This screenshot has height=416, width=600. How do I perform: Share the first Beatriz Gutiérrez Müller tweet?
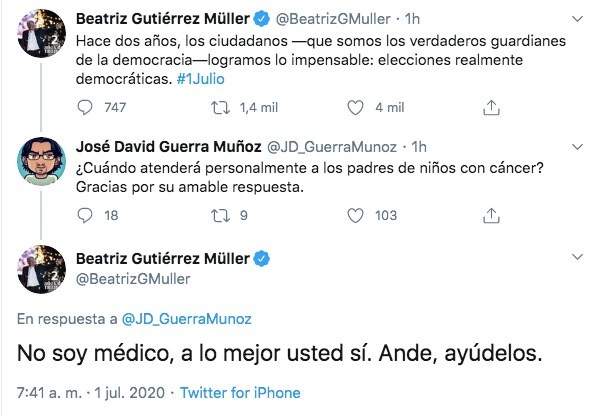tap(491, 108)
